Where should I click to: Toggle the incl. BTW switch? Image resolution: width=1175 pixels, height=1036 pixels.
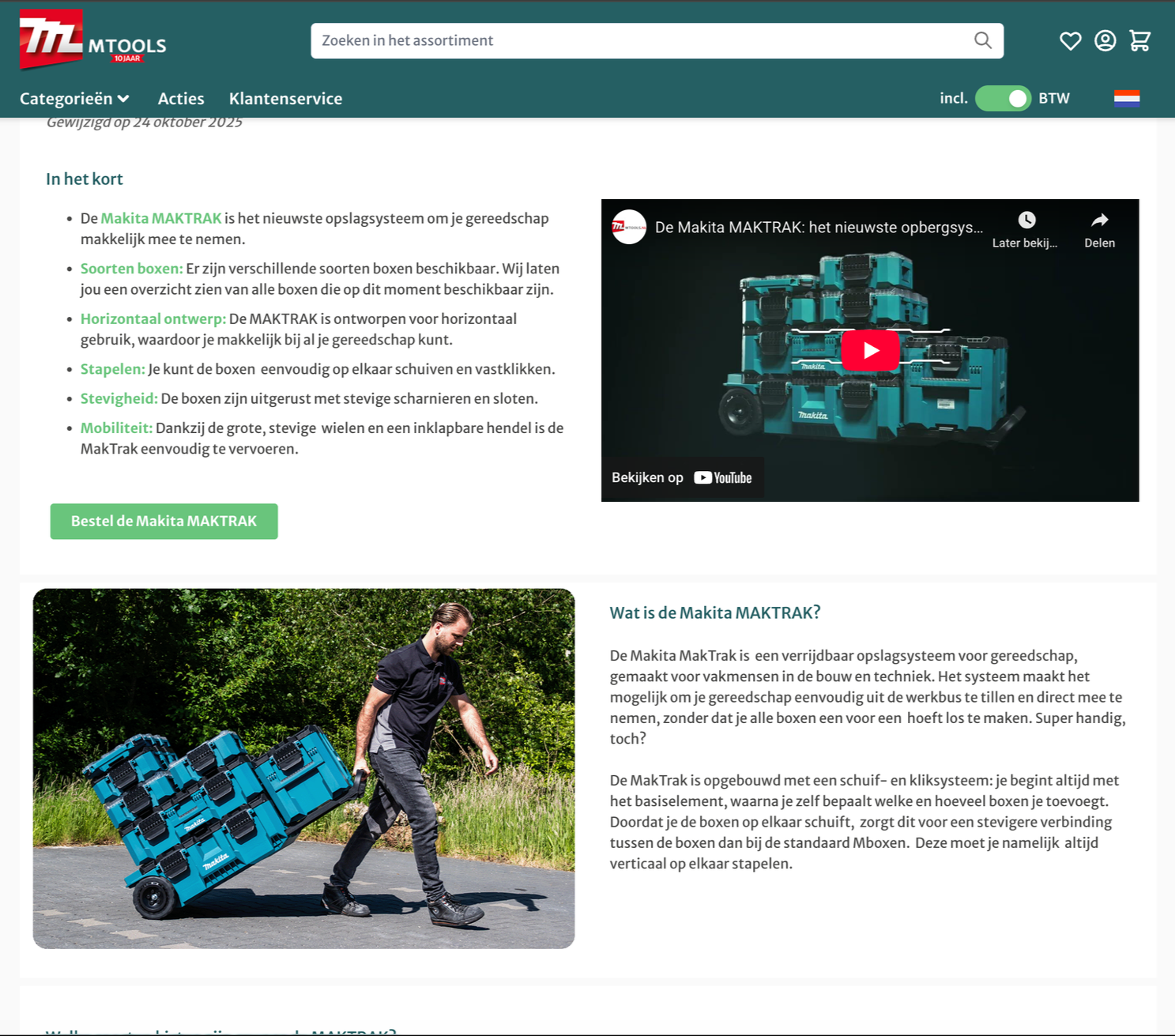(1003, 98)
